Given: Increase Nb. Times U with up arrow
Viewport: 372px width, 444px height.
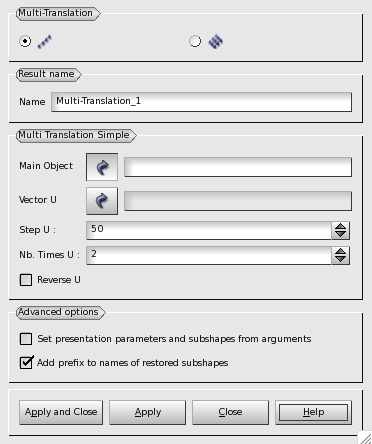Looking at the screenshot, I should tap(340, 251).
